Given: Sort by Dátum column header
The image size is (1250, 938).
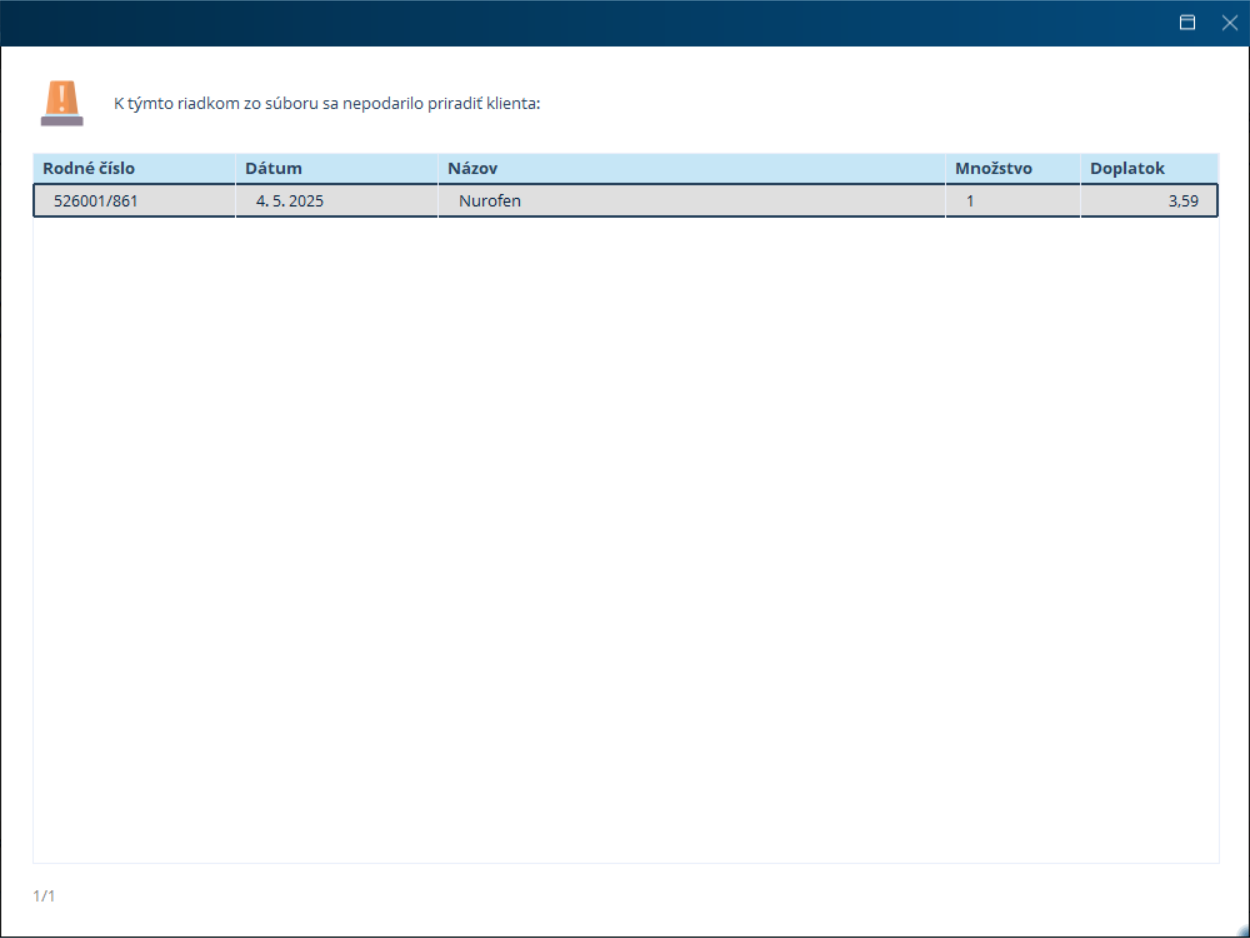Looking at the screenshot, I should point(337,168).
